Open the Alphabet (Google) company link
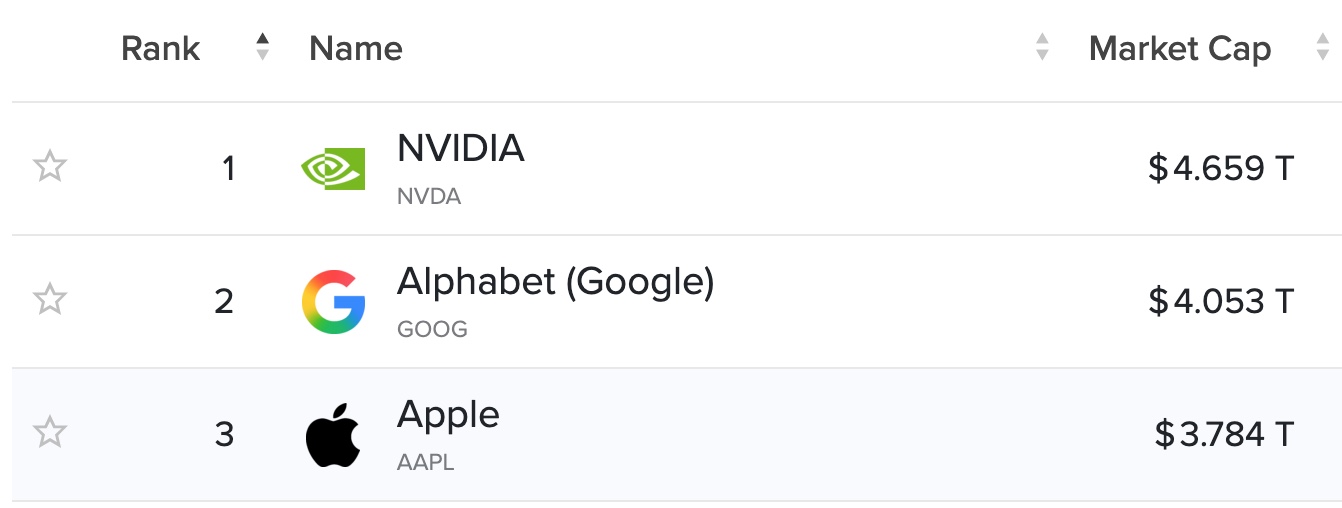Viewport: 1342px width, 508px height. (555, 283)
